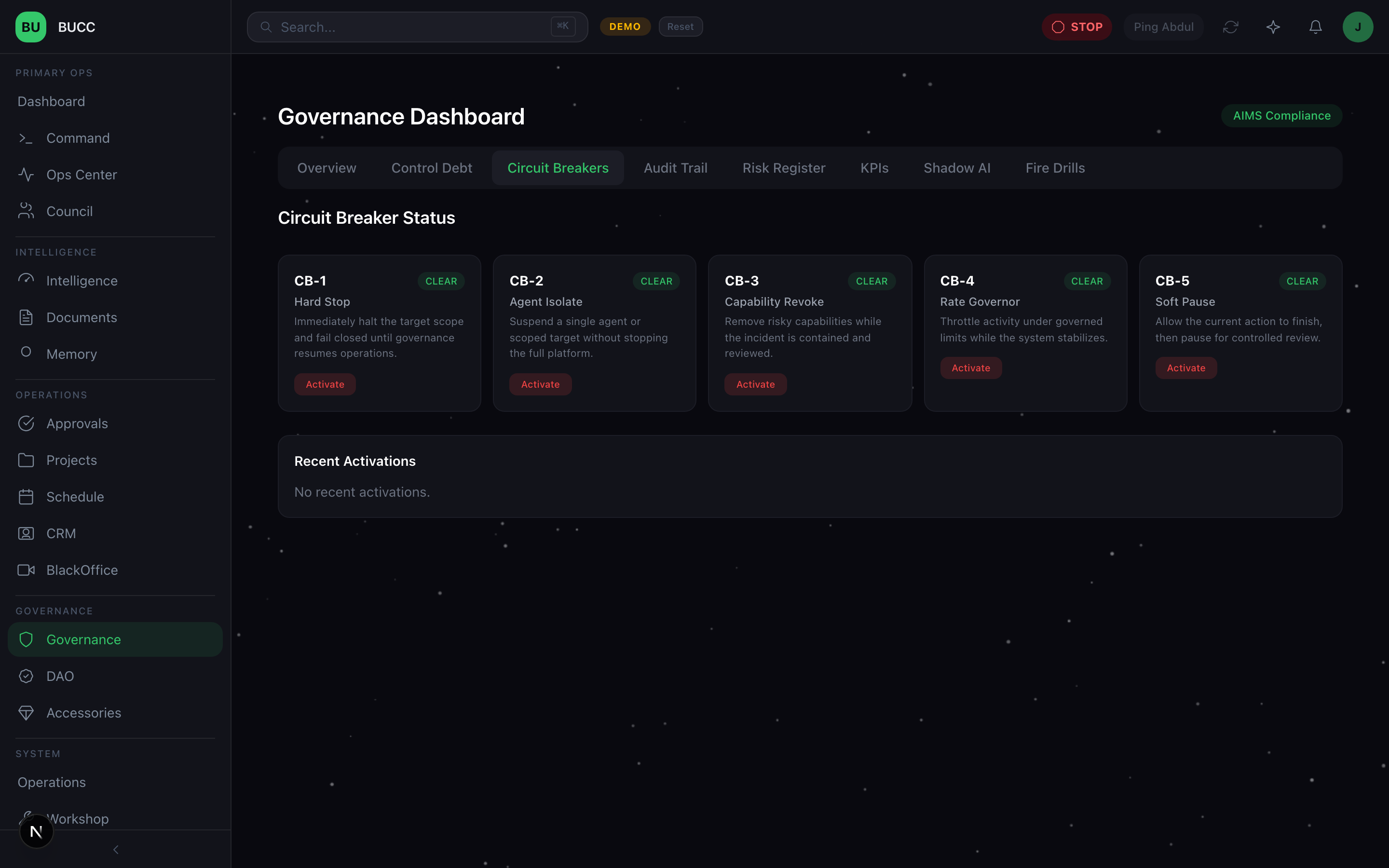Open the sparkle AI assistant icon
This screenshot has height=868, width=1389.
pyautogui.click(x=1272, y=27)
